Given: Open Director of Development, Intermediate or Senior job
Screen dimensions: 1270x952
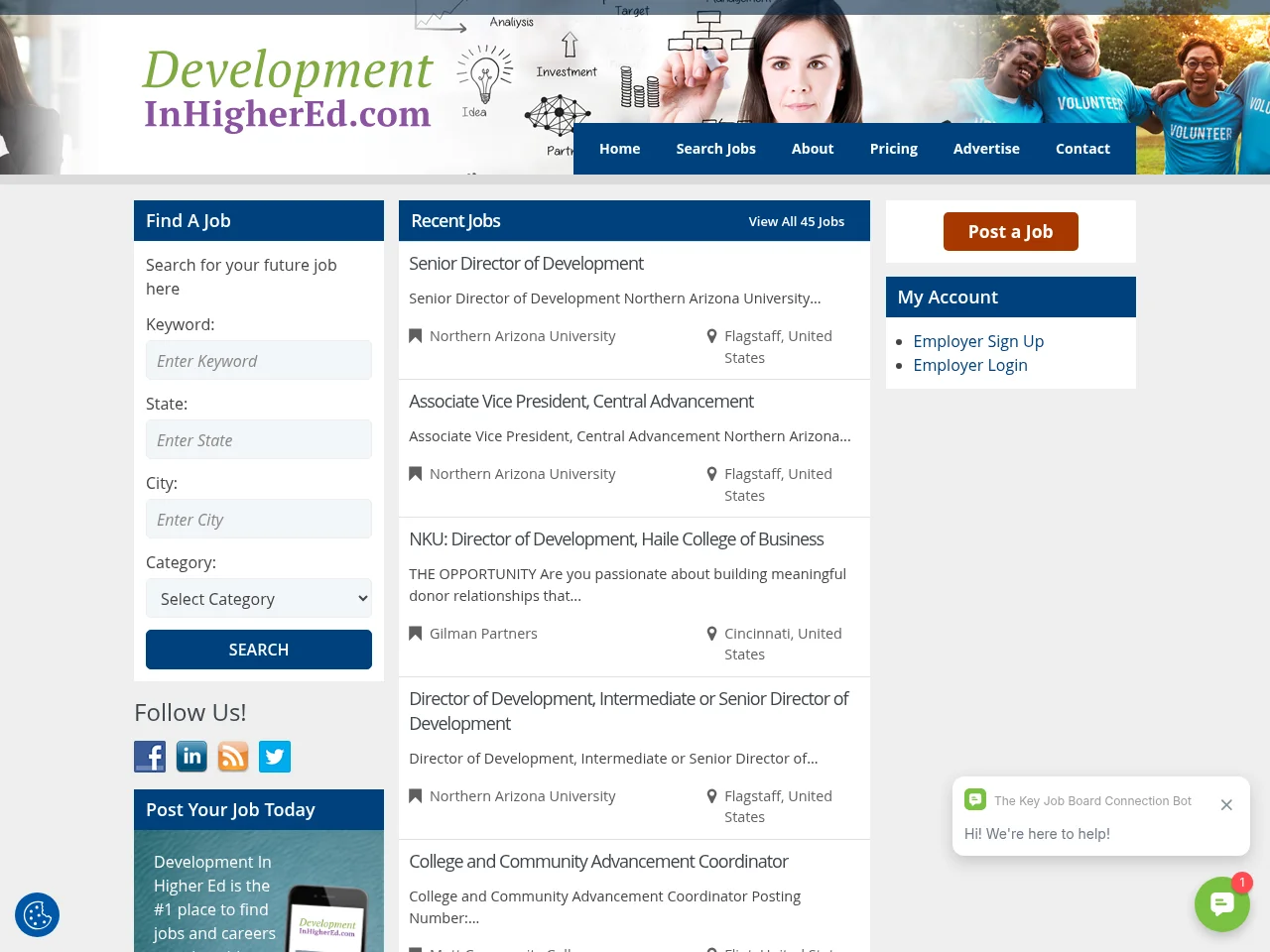Looking at the screenshot, I should coord(629,711).
